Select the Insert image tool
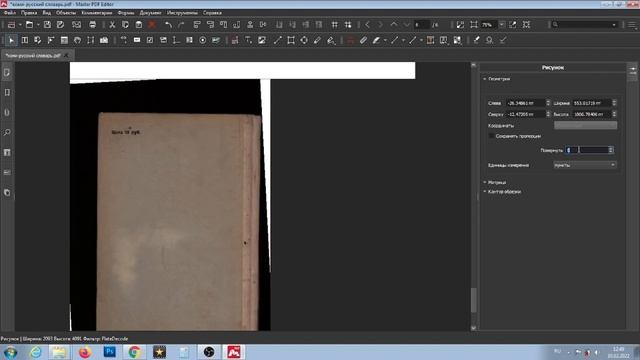 [x=262, y=40]
